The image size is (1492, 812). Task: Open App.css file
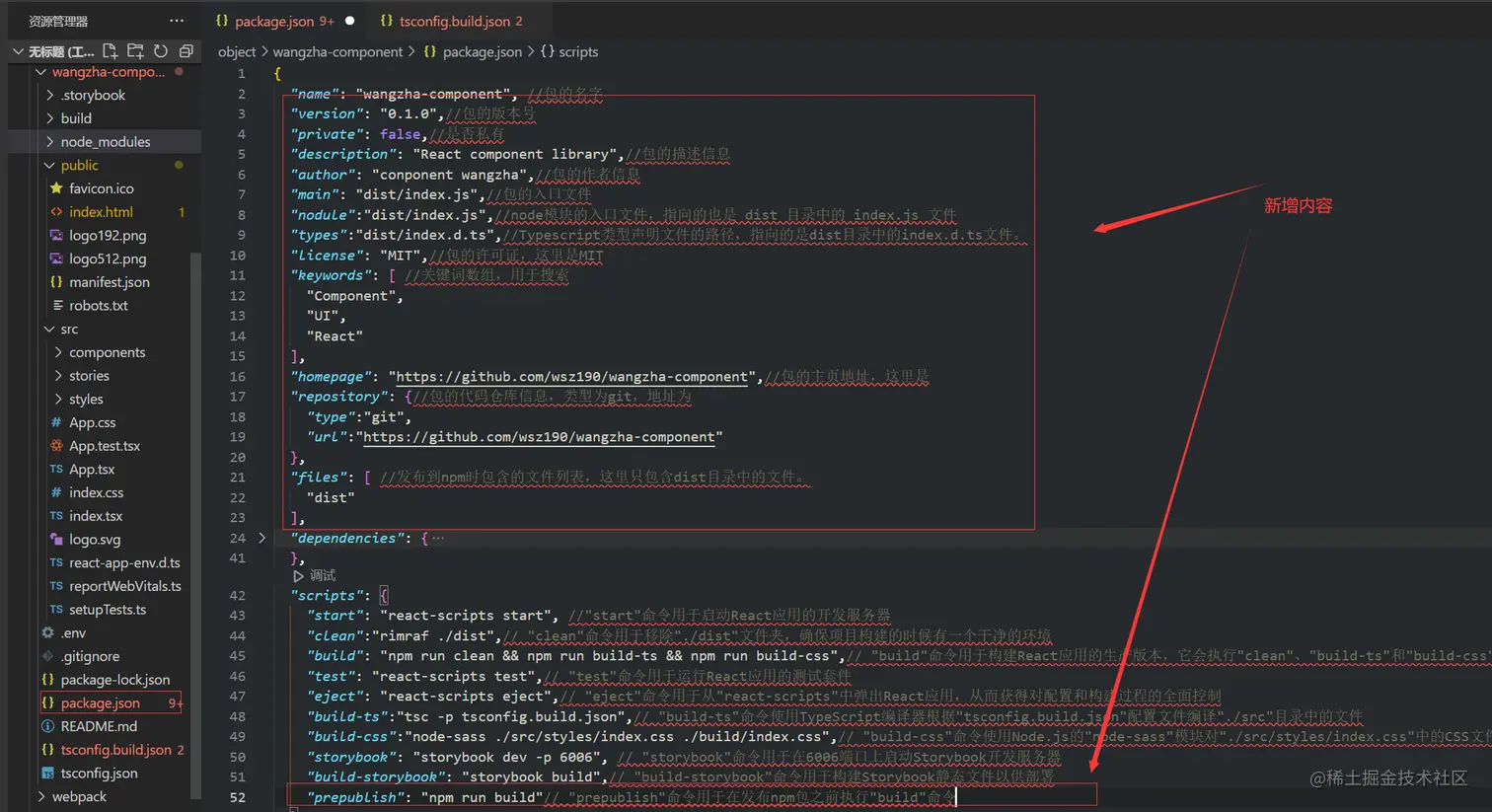pyautogui.click(x=92, y=422)
